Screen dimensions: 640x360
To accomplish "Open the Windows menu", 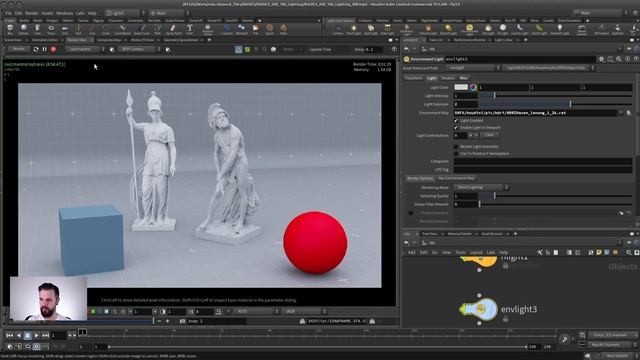I will point(64,13).
